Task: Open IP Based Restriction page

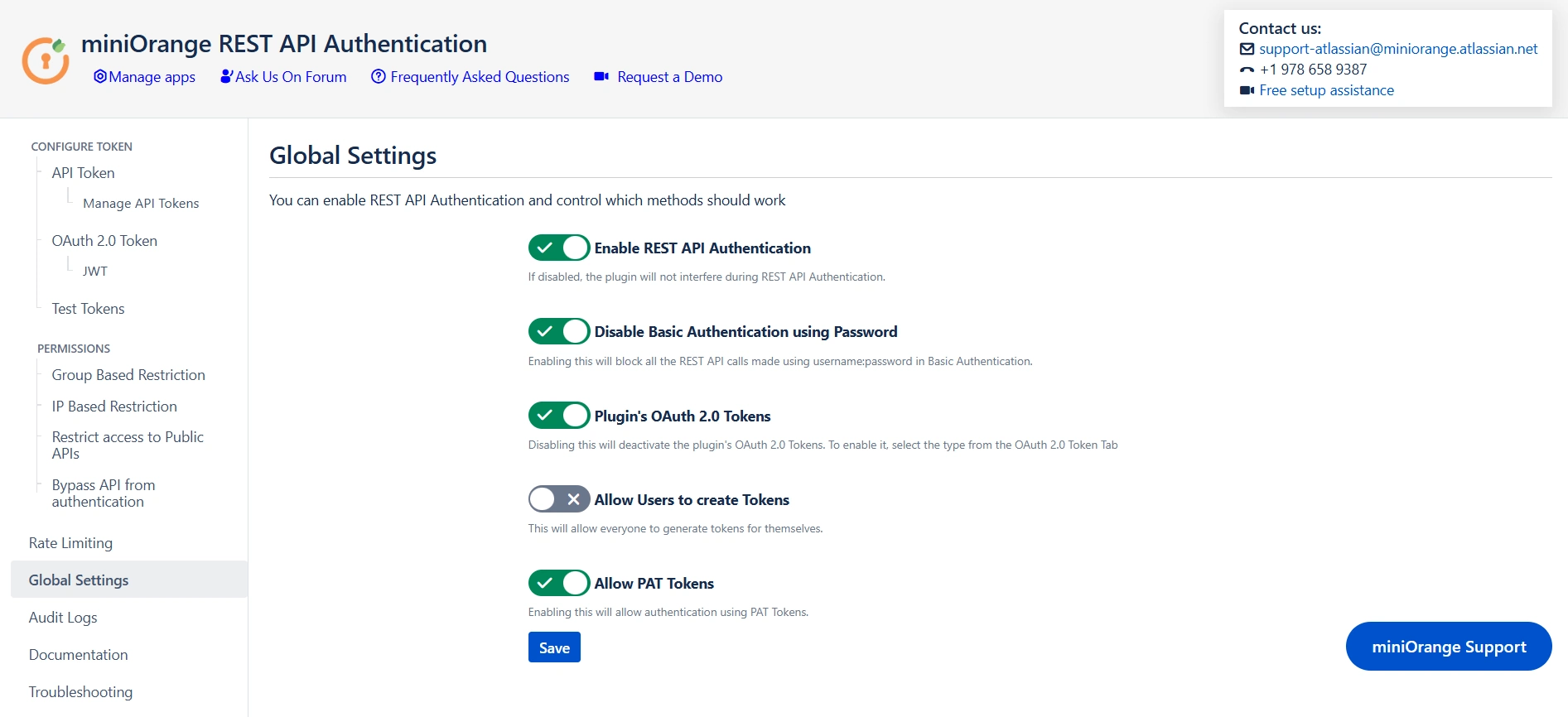Action: [114, 407]
